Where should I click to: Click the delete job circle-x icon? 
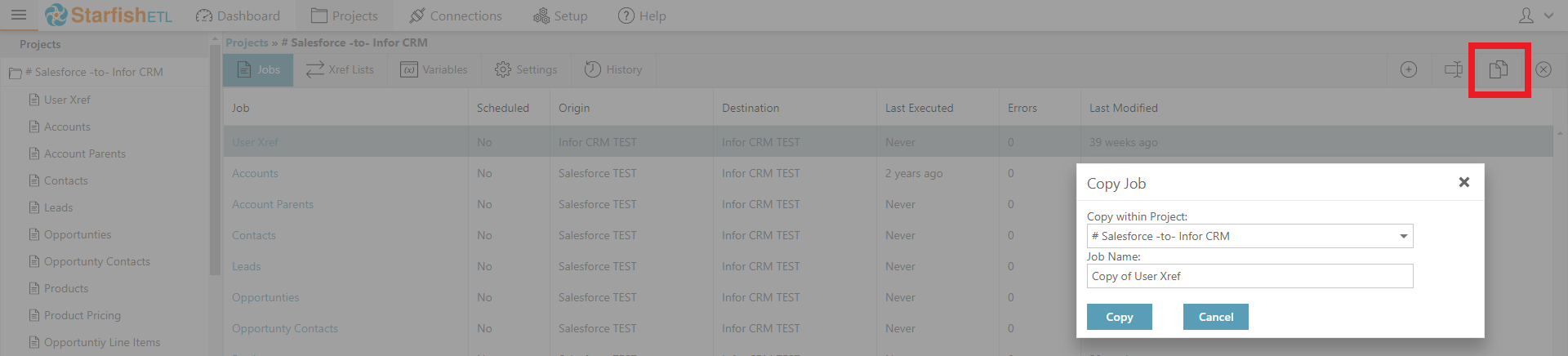1543,70
